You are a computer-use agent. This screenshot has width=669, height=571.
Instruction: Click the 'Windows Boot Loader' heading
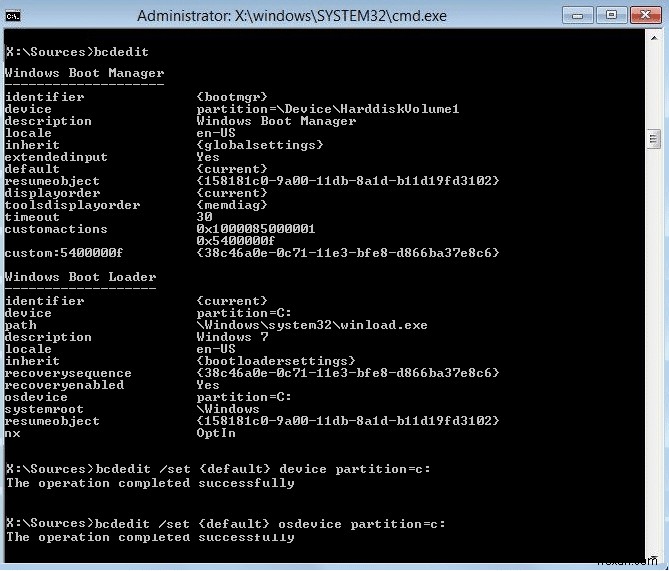(x=81, y=277)
